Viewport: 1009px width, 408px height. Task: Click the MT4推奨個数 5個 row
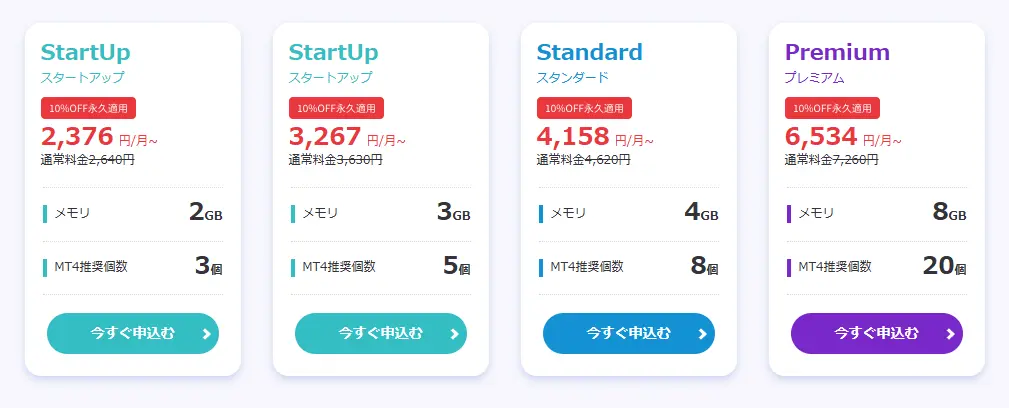pos(380,267)
